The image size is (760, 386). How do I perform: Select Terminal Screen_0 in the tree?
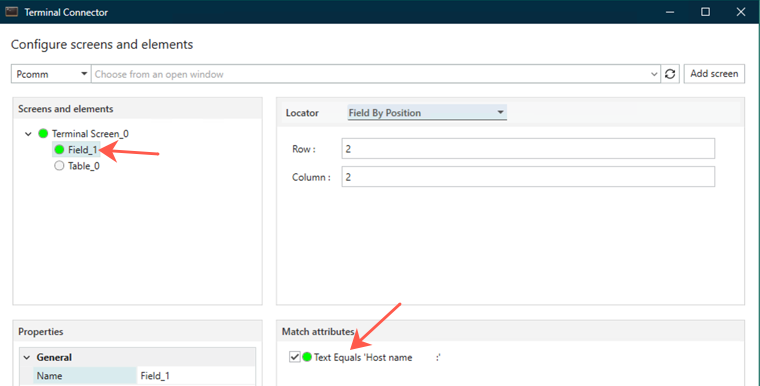point(90,133)
